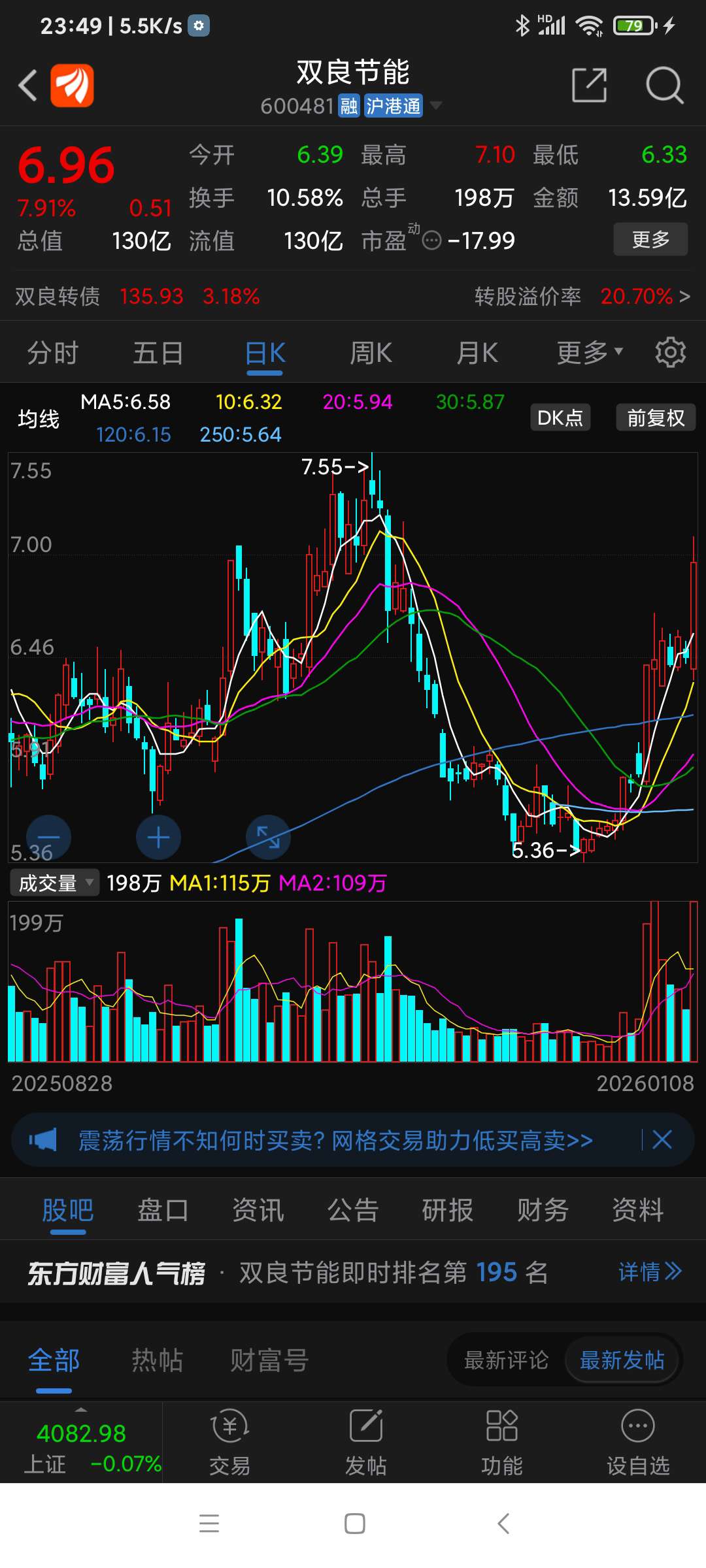Tap the 更多 quote details button
706x1568 pixels.
[x=650, y=240]
